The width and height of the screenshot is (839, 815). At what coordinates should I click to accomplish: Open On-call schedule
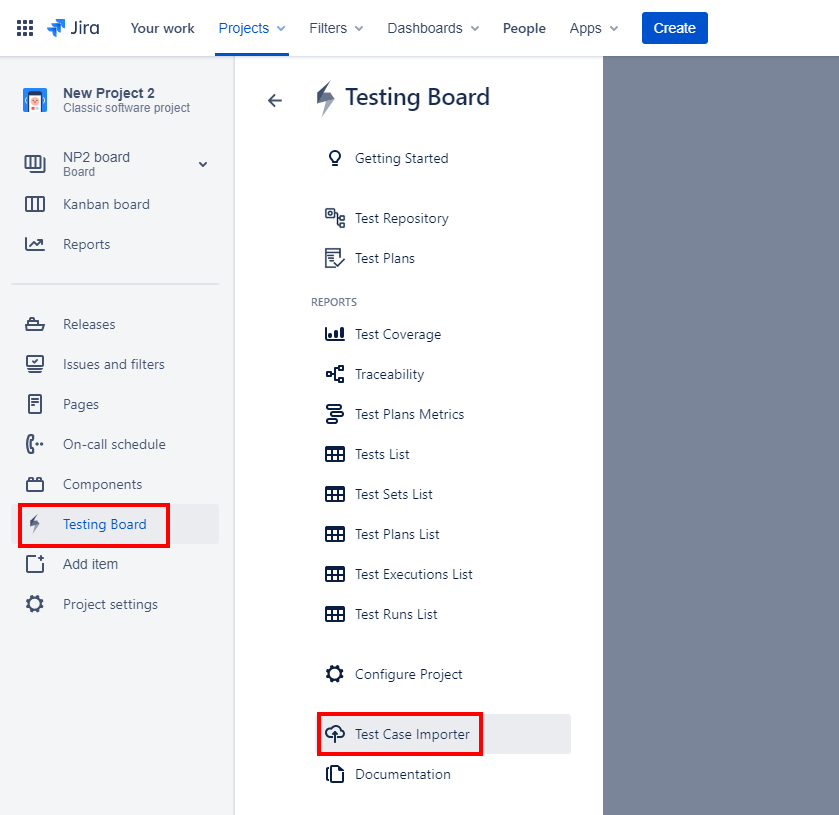coord(115,444)
